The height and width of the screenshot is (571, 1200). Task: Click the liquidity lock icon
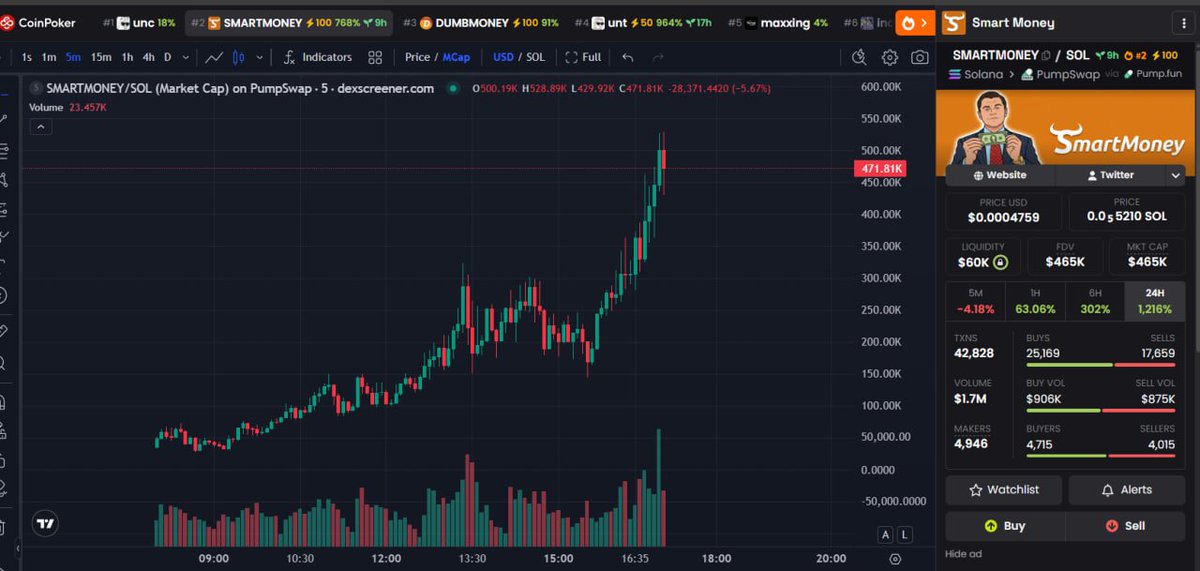(x=1000, y=262)
